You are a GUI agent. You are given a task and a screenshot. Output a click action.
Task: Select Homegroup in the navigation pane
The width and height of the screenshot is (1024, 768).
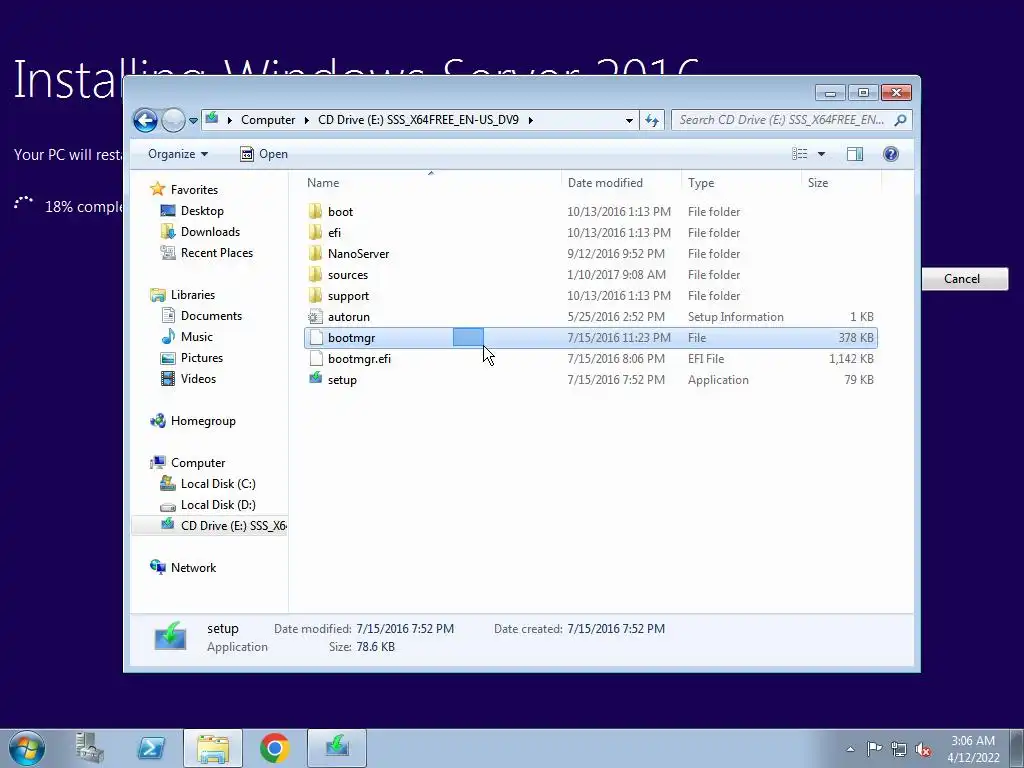point(203,421)
